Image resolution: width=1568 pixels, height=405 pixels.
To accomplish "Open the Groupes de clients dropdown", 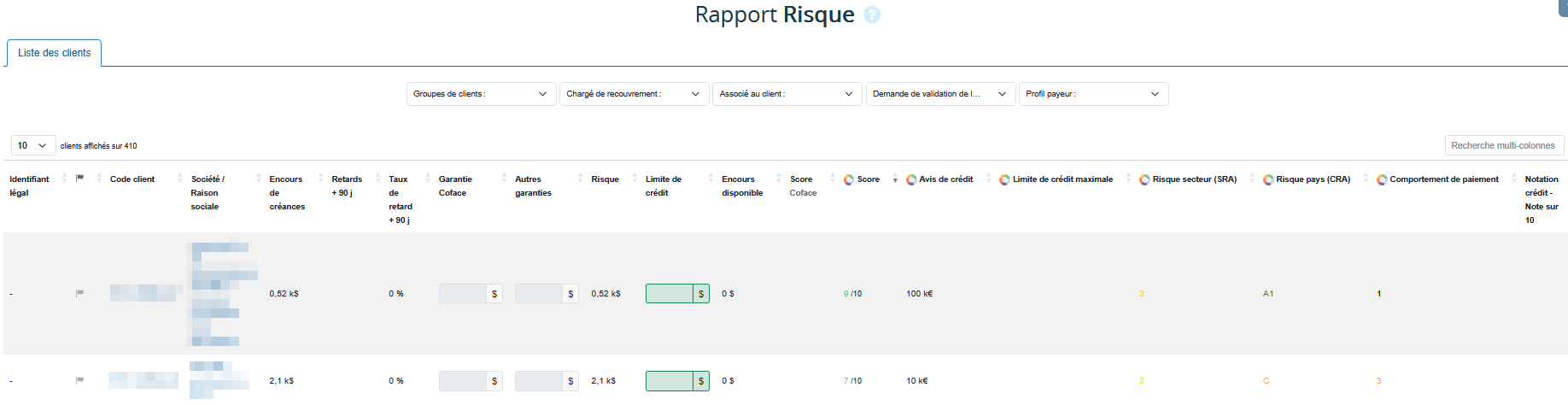I will 481,94.
